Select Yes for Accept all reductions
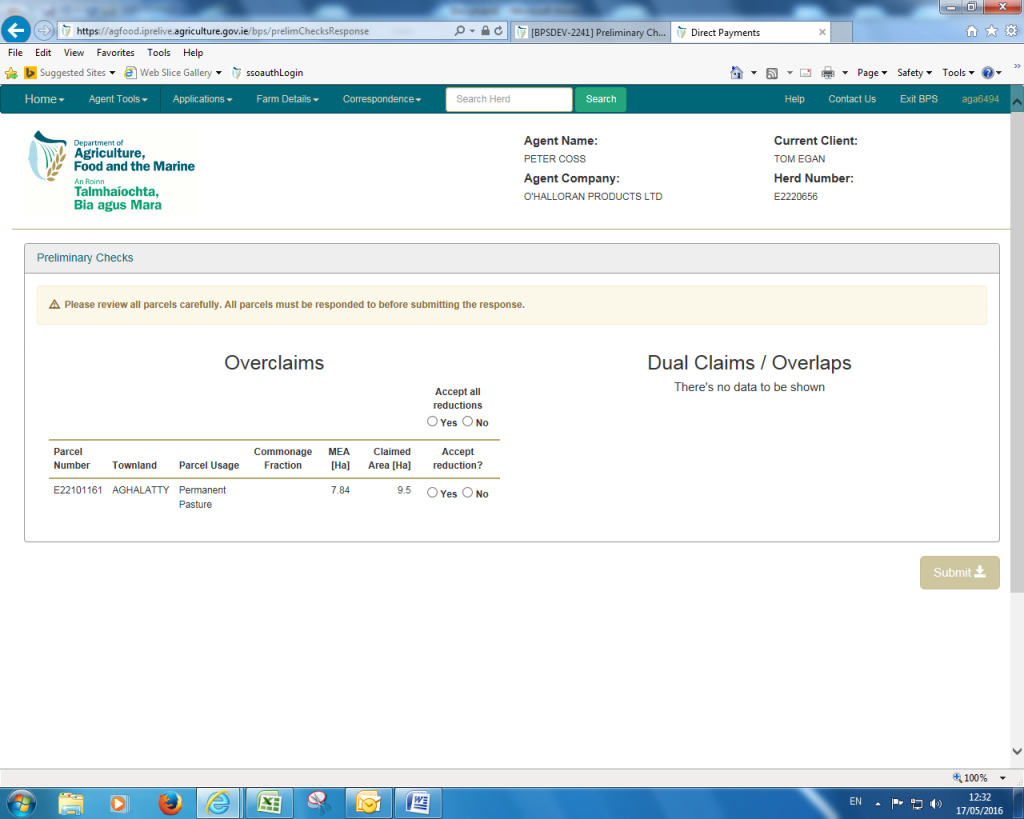Image resolution: width=1024 pixels, height=819 pixels. coord(432,422)
